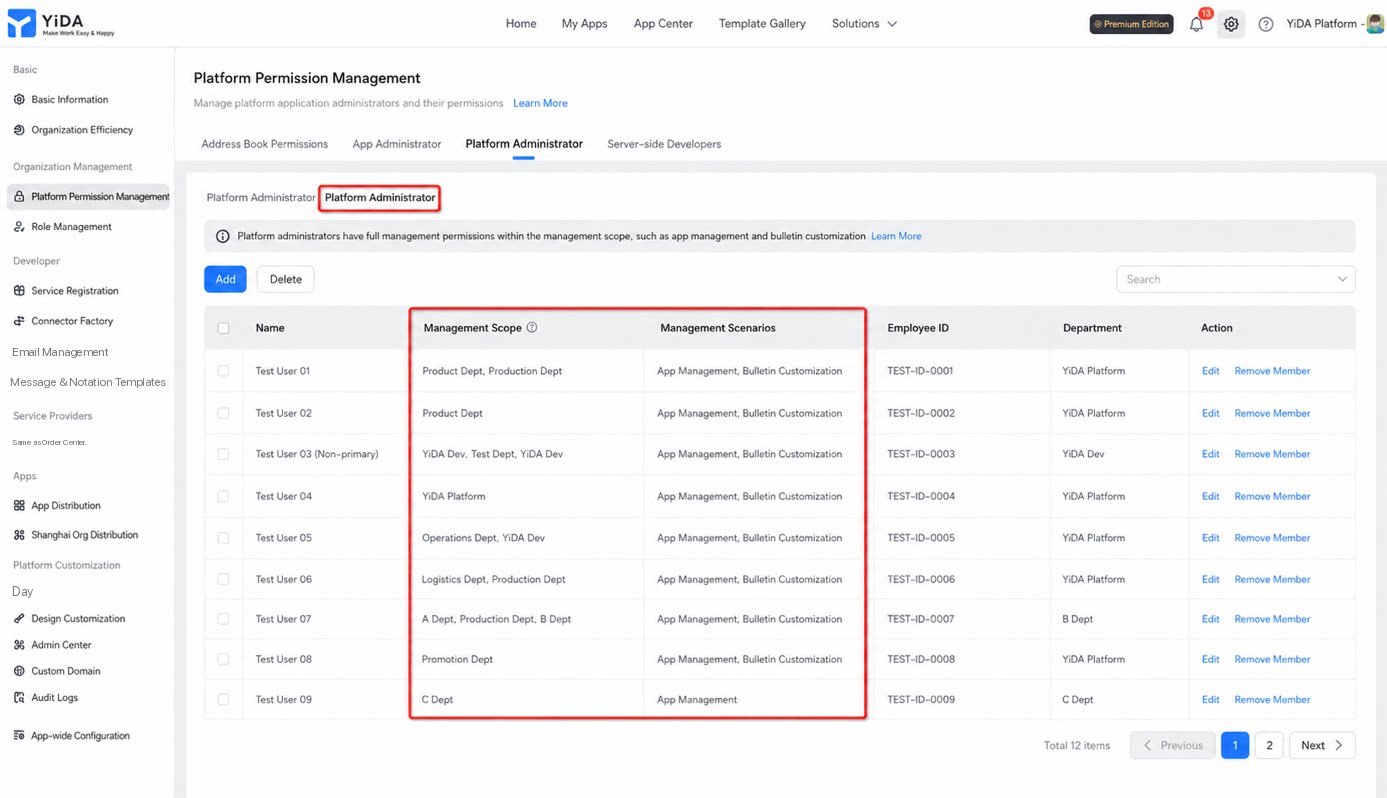The width and height of the screenshot is (1387, 798).
Task: Open the Search dropdown arrow
Action: pos(1342,279)
